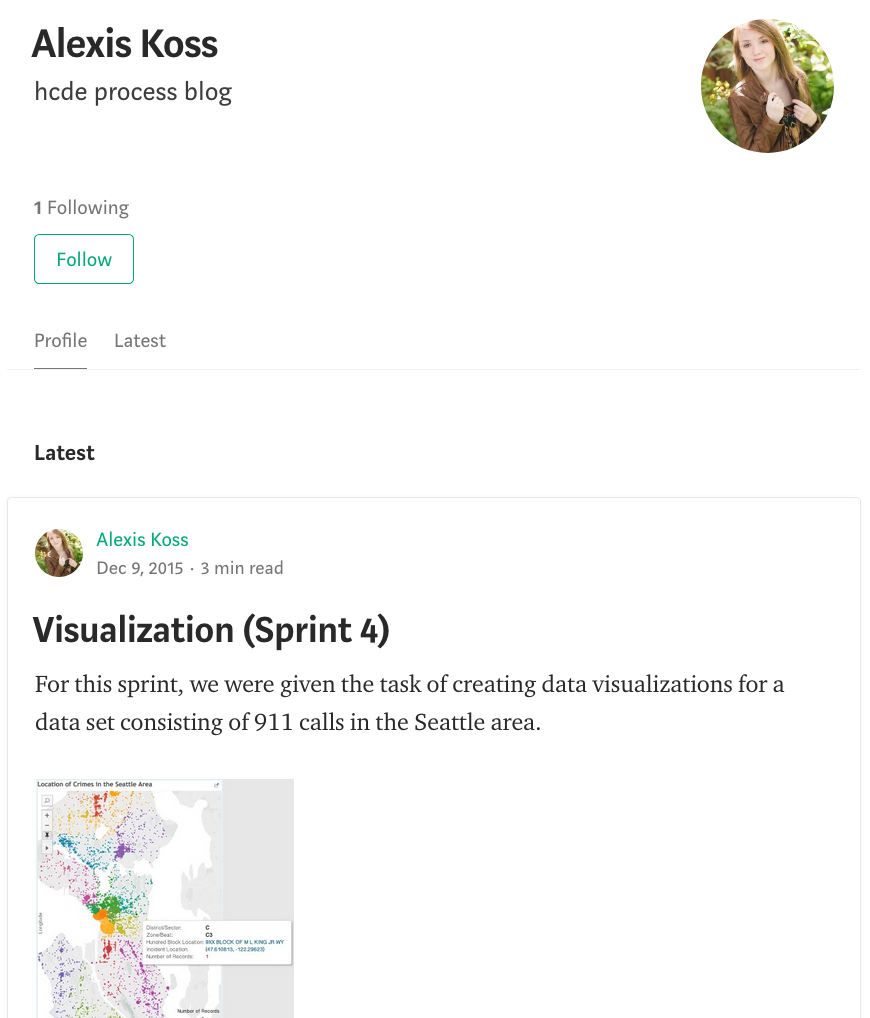Follow Alexis Koss
Viewport: 870px width, 1018px height.
pyautogui.click(x=84, y=259)
